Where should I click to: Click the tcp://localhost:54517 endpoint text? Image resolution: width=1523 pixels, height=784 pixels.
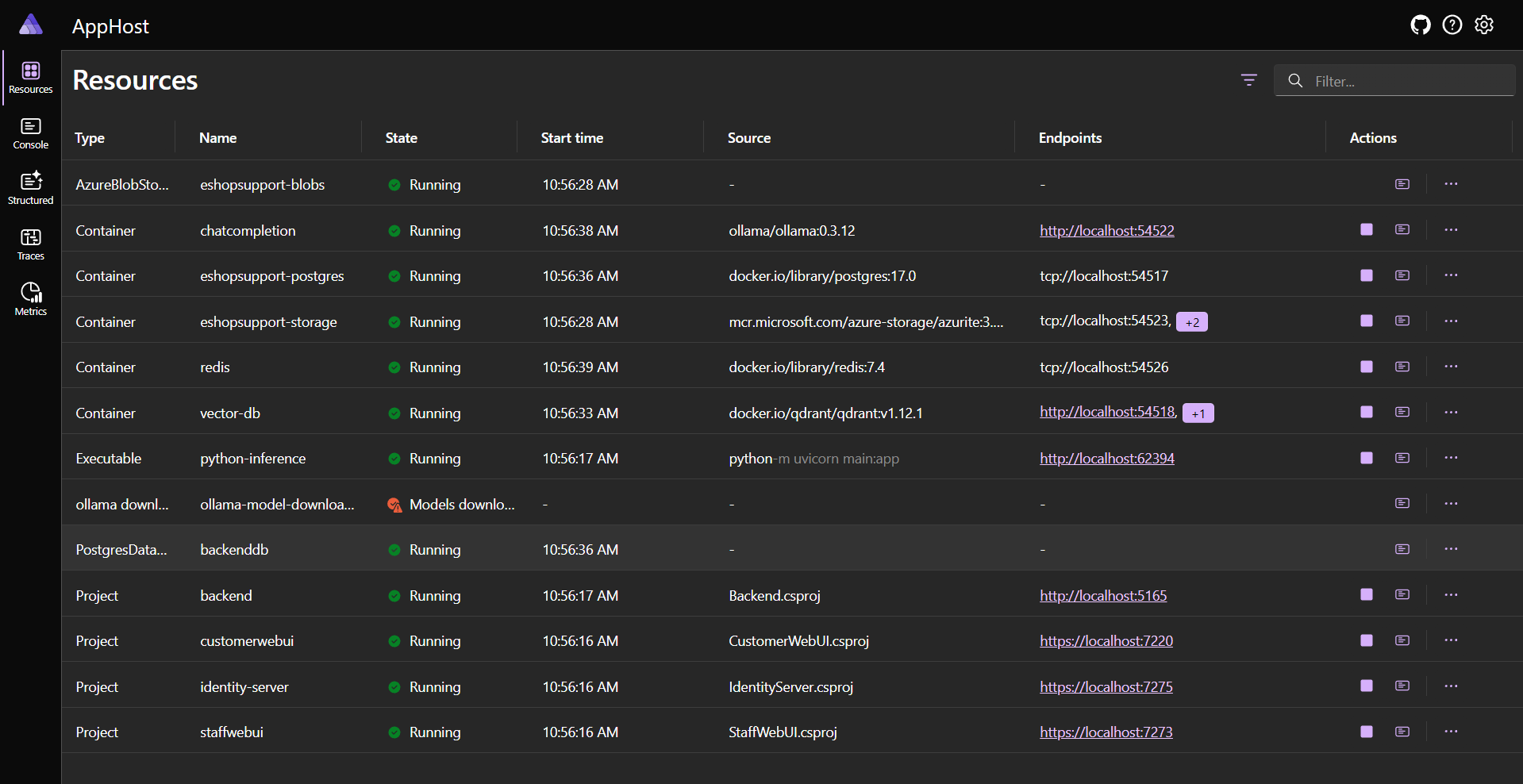(1104, 276)
